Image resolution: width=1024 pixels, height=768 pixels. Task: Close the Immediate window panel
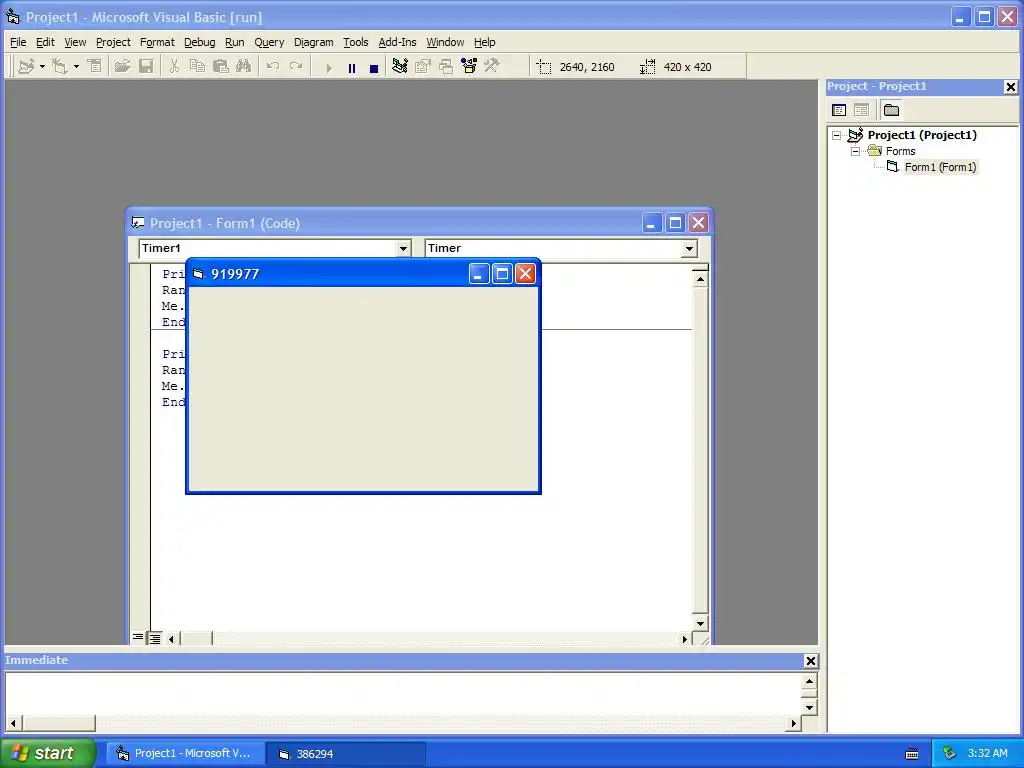coord(810,661)
